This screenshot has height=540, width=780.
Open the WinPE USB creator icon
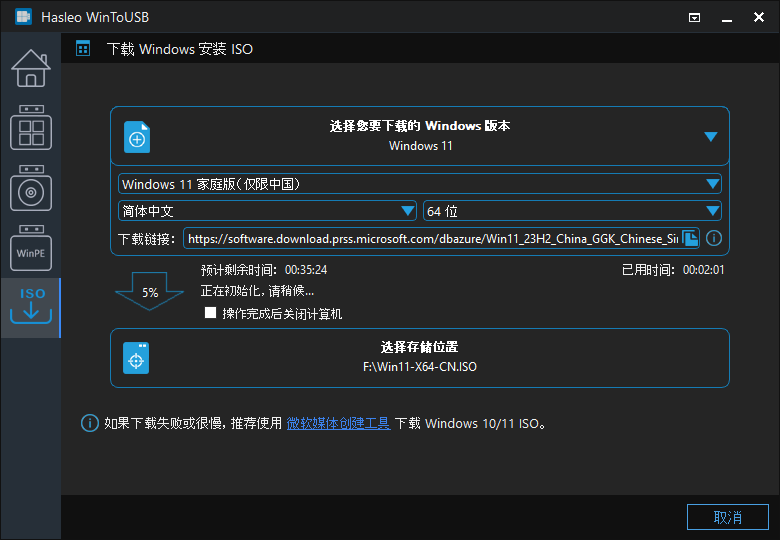(x=31, y=248)
